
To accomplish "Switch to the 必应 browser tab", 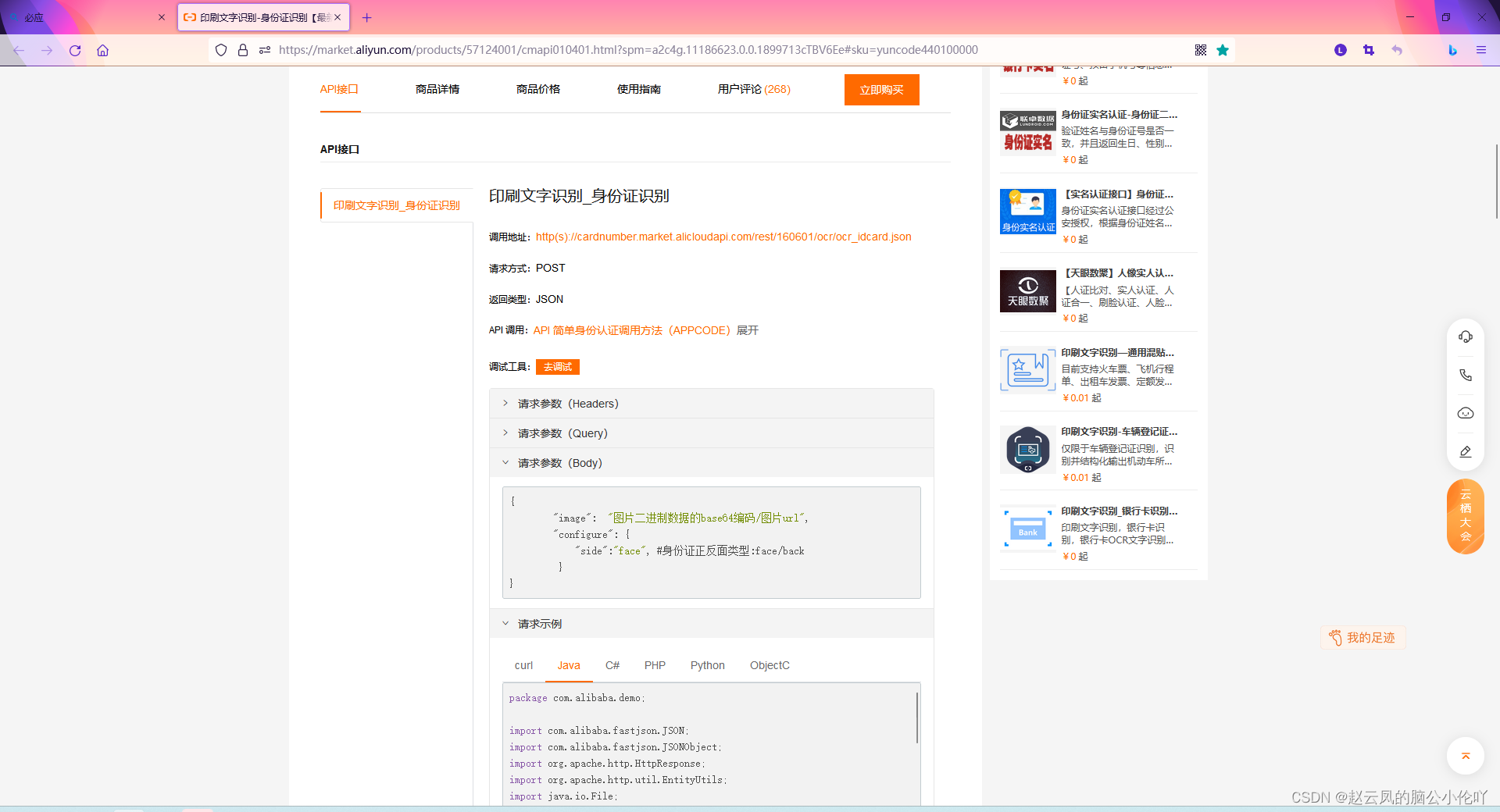I will [x=86, y=17].
